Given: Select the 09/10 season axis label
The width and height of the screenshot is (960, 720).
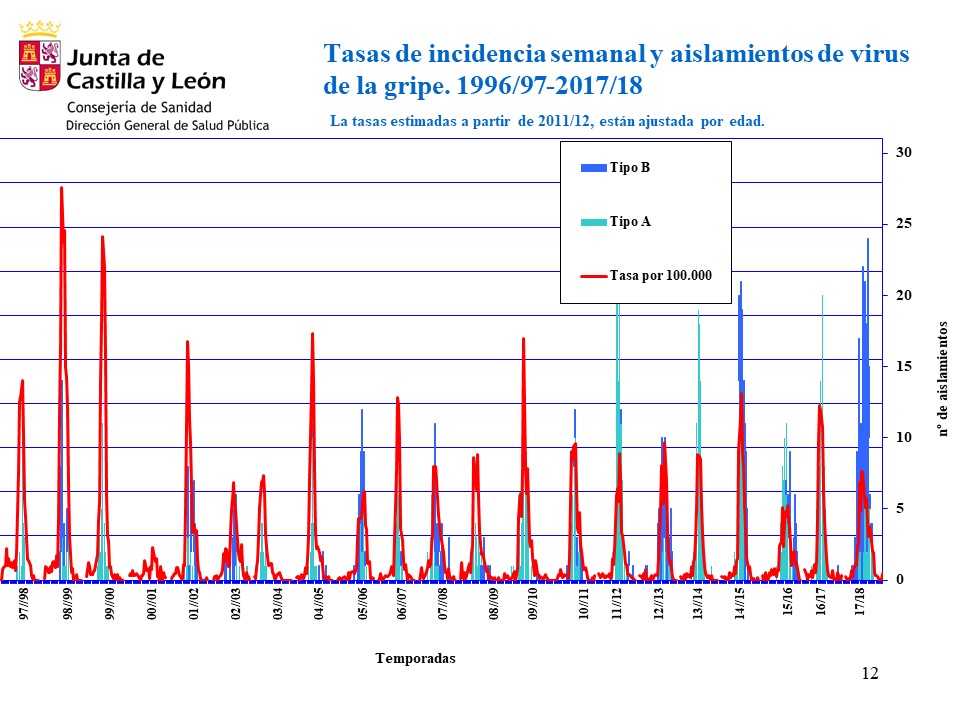Looking at the screenshot, I should point(534,605).
